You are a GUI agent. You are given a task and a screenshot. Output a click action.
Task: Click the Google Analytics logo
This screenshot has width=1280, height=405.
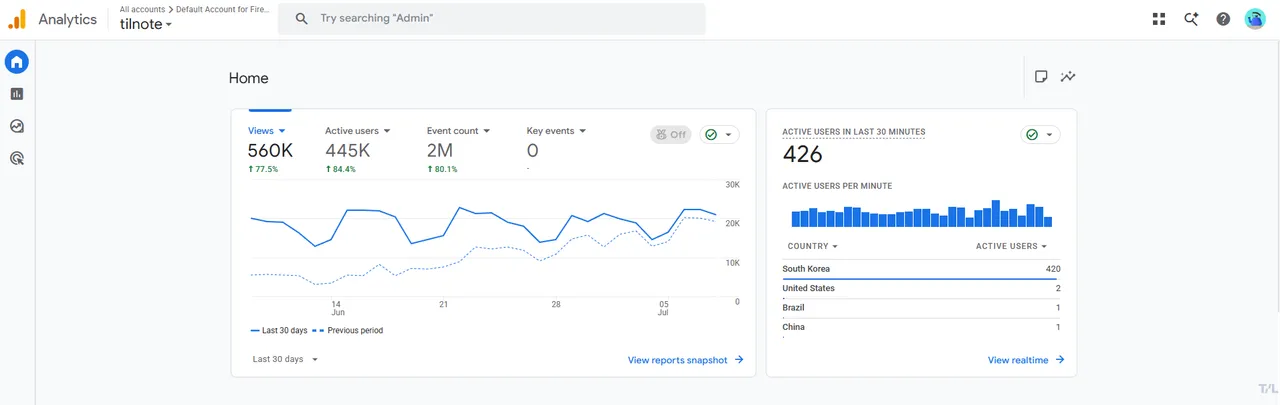[x=17, y=19]
